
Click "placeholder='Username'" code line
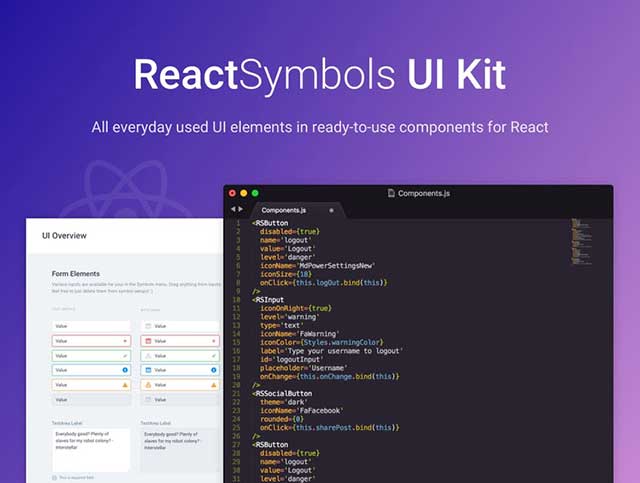click(304, 368)
